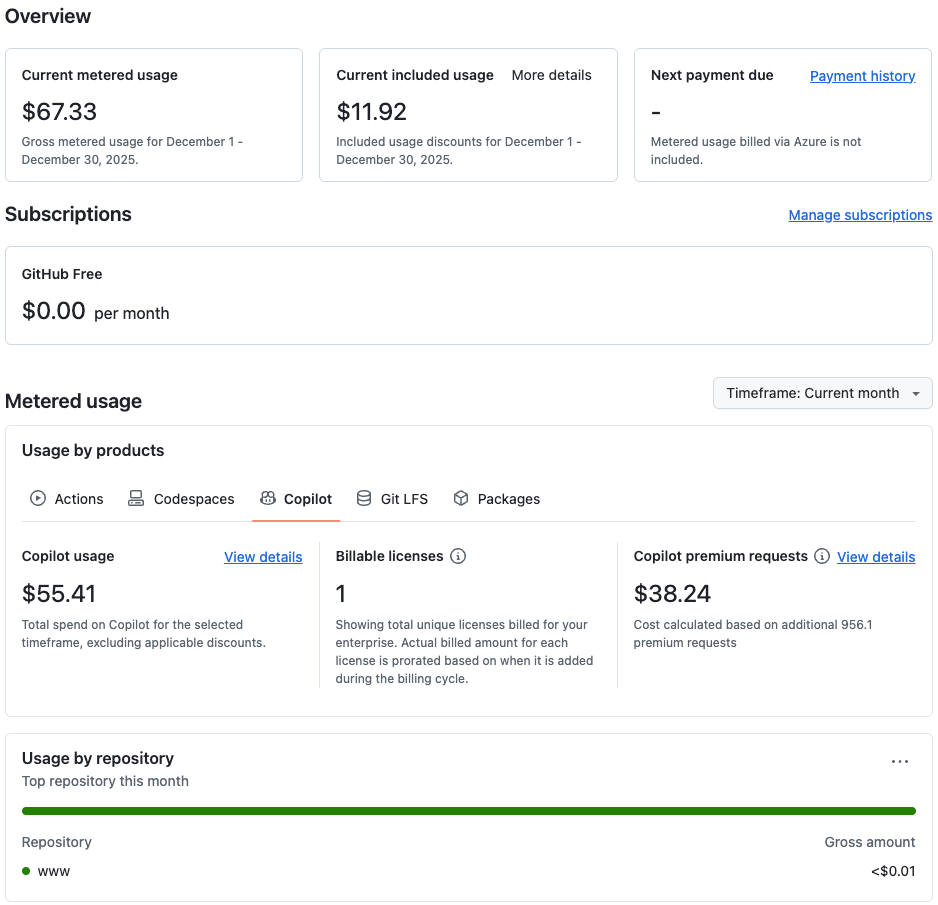Open the info tooltip beside Billable licenses
938x905 pixels.
pos(458,556)
